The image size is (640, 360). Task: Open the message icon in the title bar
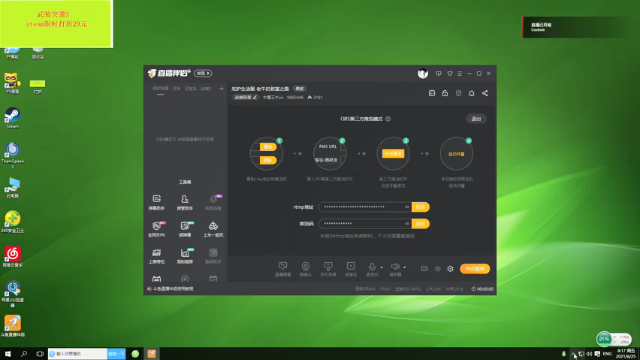coord(438,73)
